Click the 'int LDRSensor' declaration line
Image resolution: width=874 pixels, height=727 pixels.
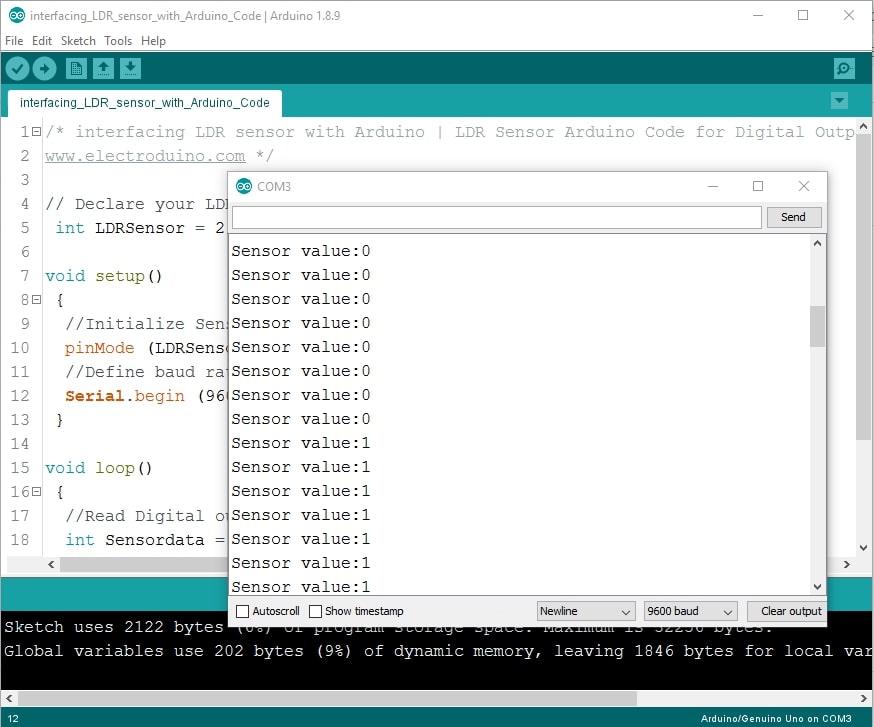(140, 228)
